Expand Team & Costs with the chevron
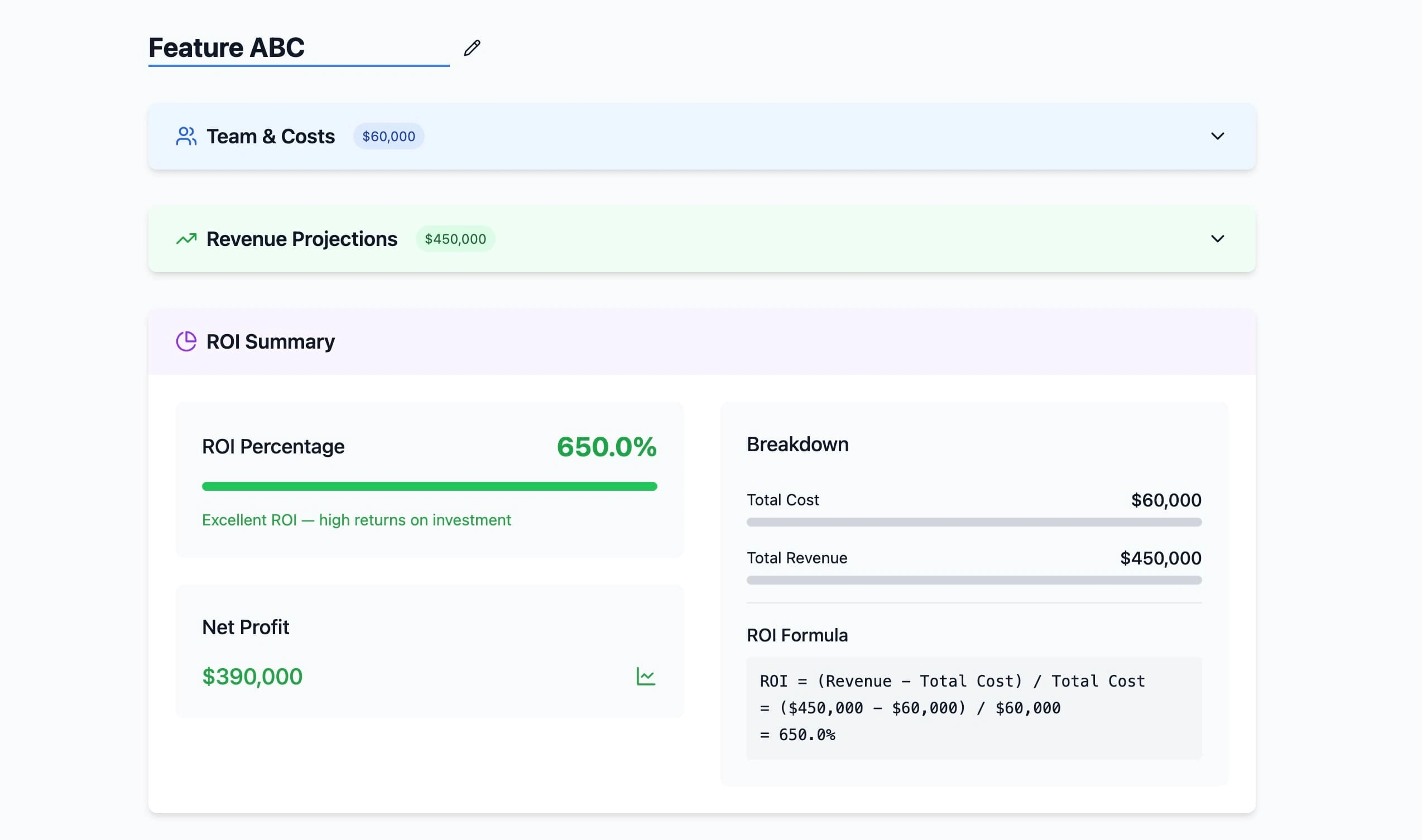This screenshot has height=840, width=1422. click(x=1217, y=137)
